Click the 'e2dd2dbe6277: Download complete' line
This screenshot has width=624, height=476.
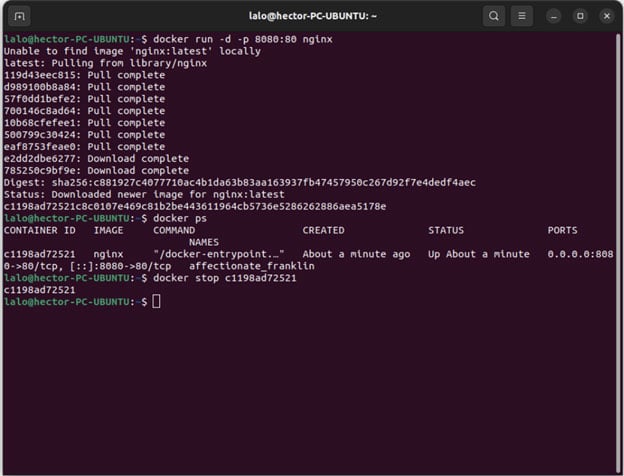[x=96, y=159]
